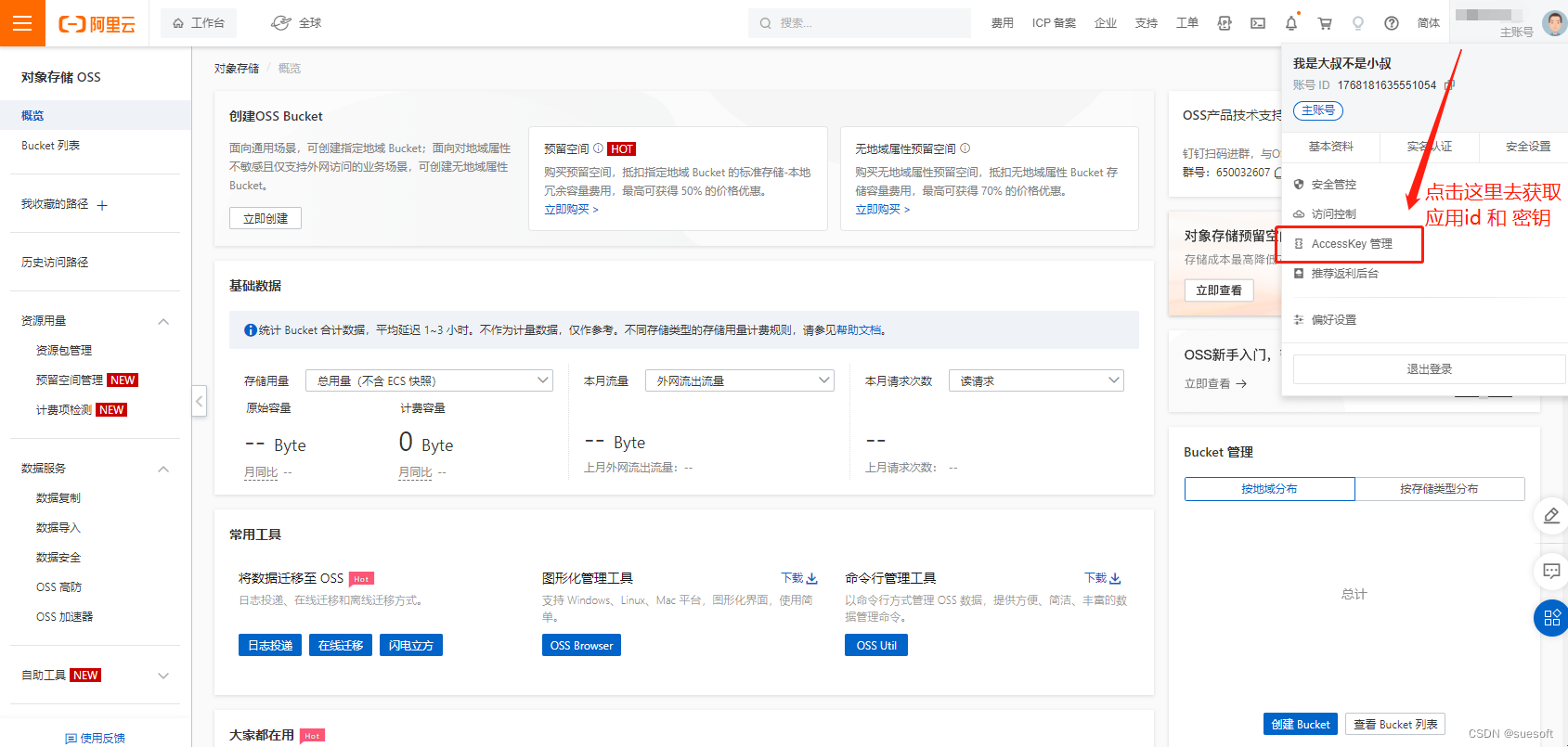The height and width of the screenshot is (747, 1568).
Task: Open the 外网流出流量 dropdown
Action: tap(740, 380)
